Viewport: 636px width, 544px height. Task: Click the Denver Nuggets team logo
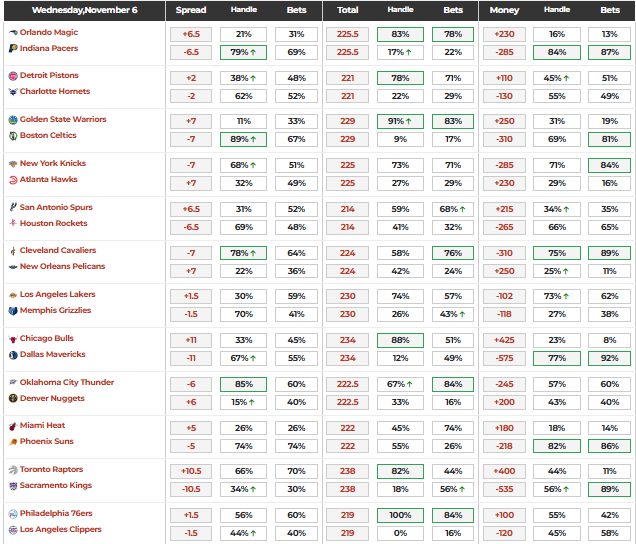tap(13, 398)
